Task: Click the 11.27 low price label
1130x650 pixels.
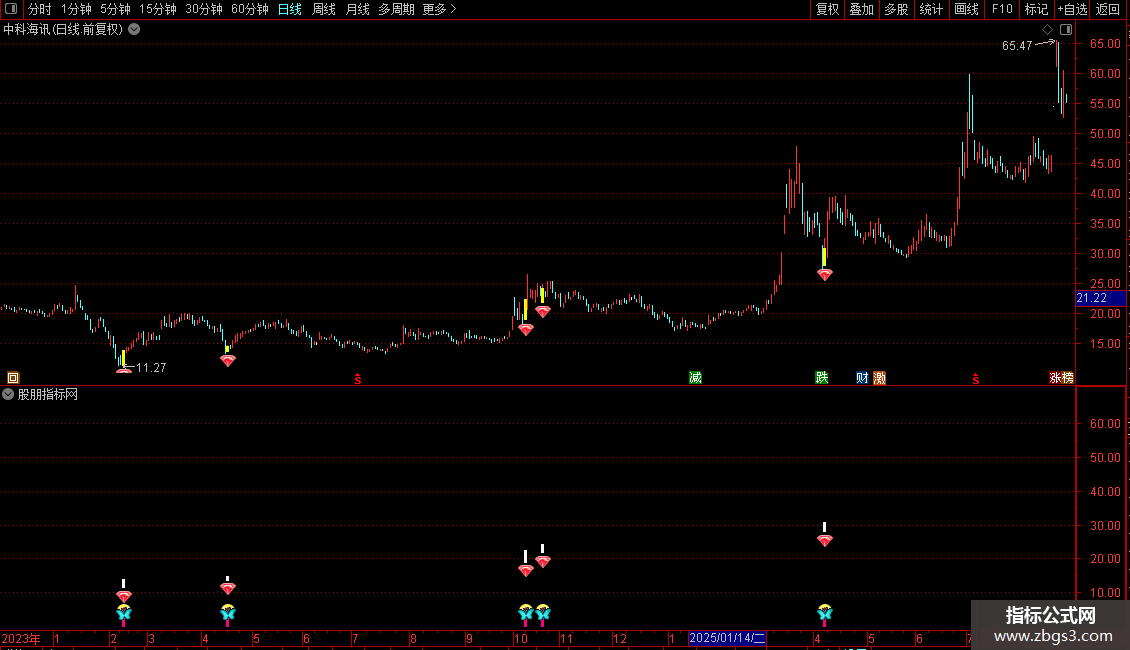Action: [151, 368]
